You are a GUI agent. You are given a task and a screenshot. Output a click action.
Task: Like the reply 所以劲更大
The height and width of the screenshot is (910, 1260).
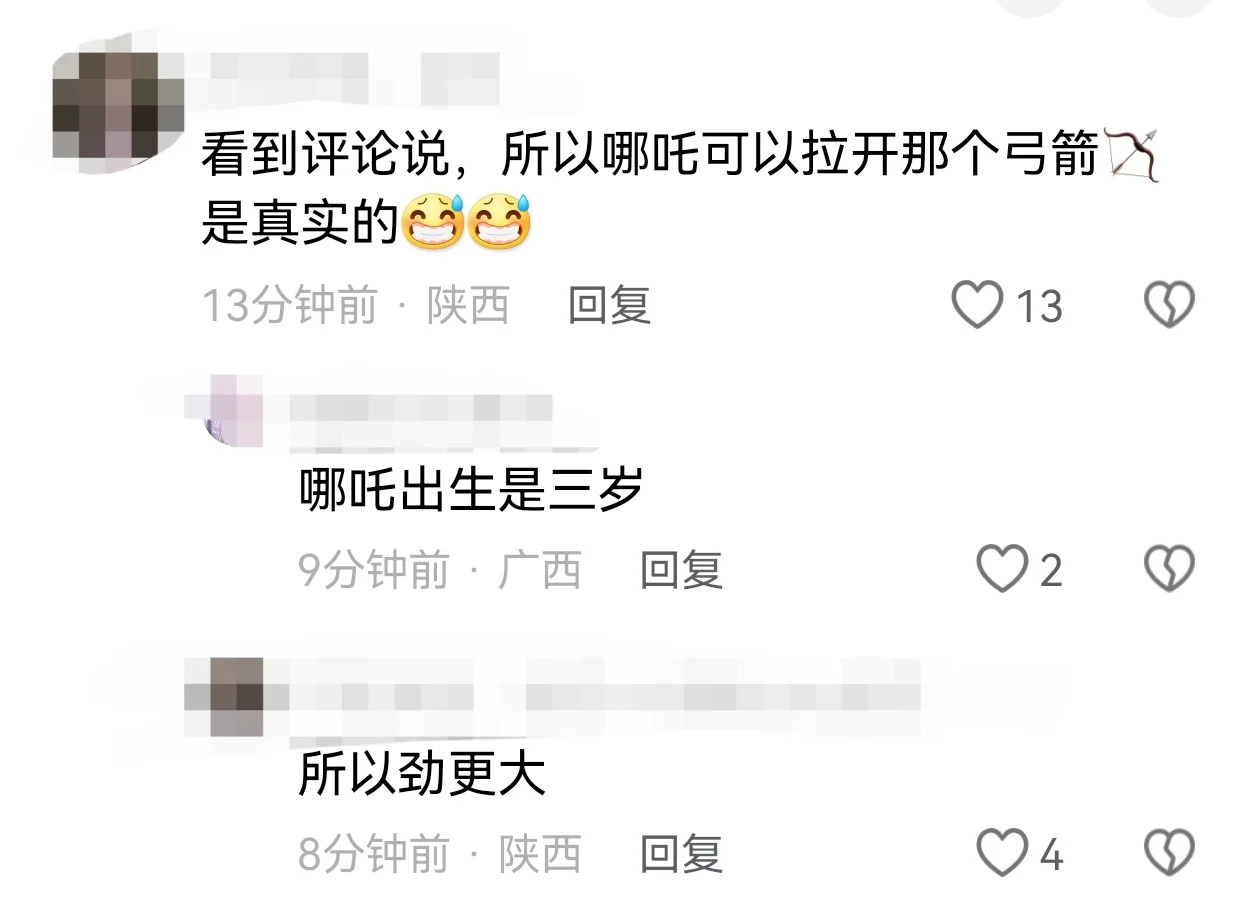[1001, 853]
